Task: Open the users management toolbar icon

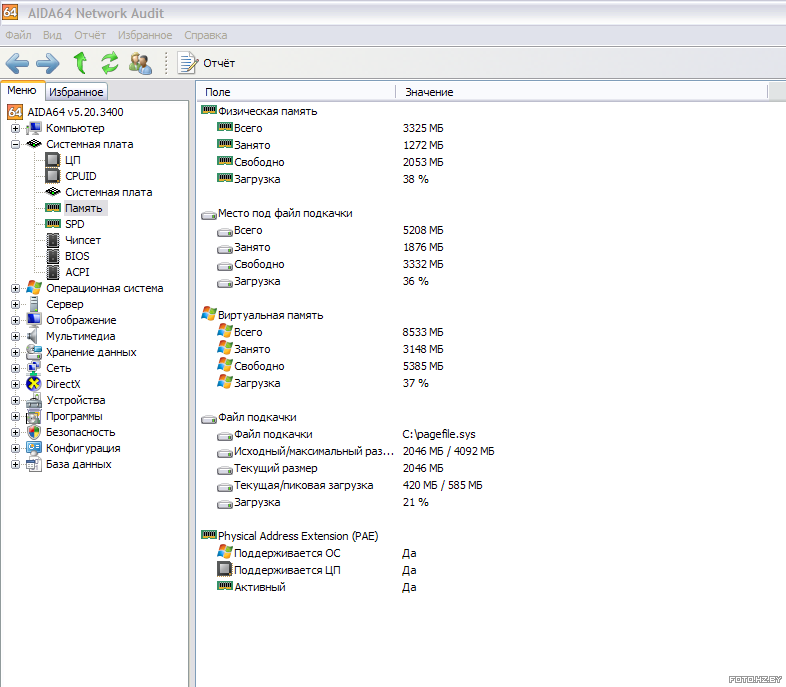Action: (140, 63)
